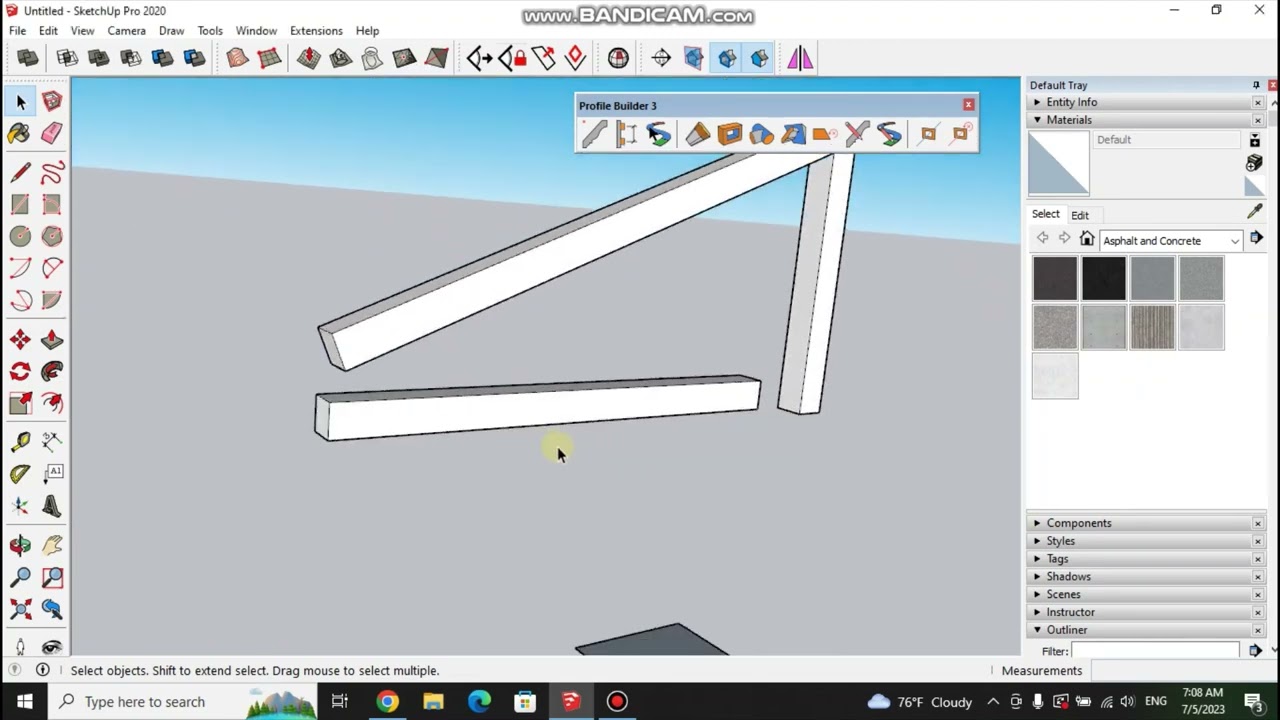1280x720 pixels.
Task: Choose the pink Eraser tool
Action: click(x=52, y=133)
